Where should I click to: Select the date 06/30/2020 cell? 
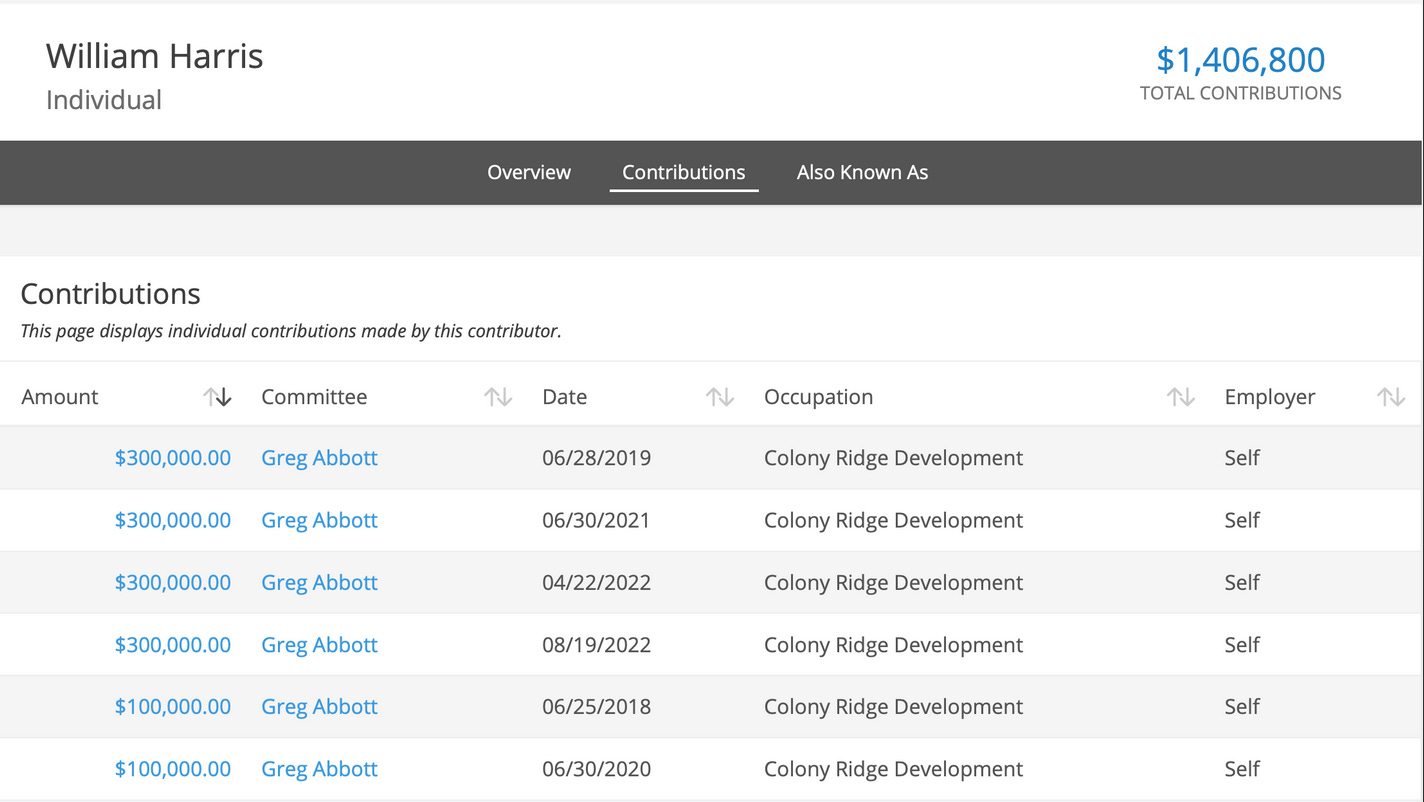[597, 769]
